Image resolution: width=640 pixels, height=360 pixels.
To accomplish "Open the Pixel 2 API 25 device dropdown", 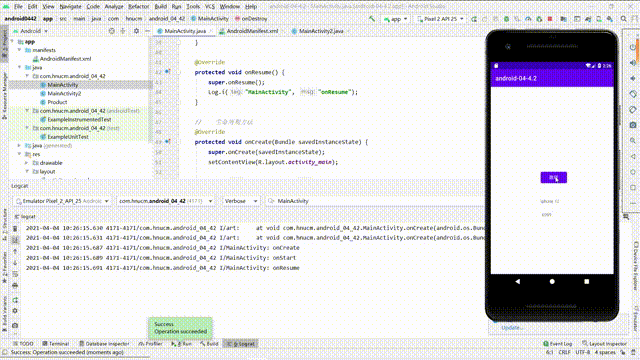I will coord(440,19).
